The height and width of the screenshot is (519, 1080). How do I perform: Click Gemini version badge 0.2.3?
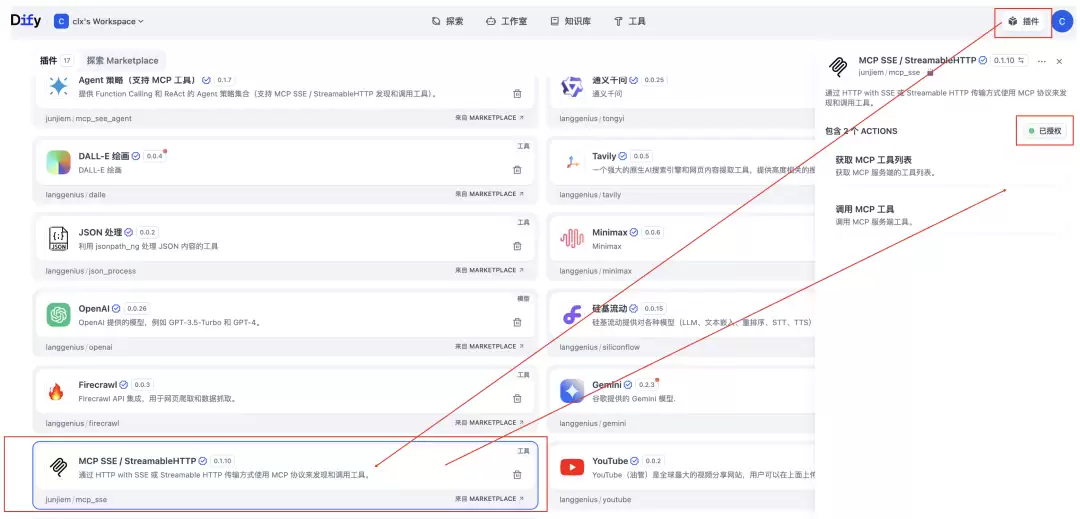(x=647, y=385)
